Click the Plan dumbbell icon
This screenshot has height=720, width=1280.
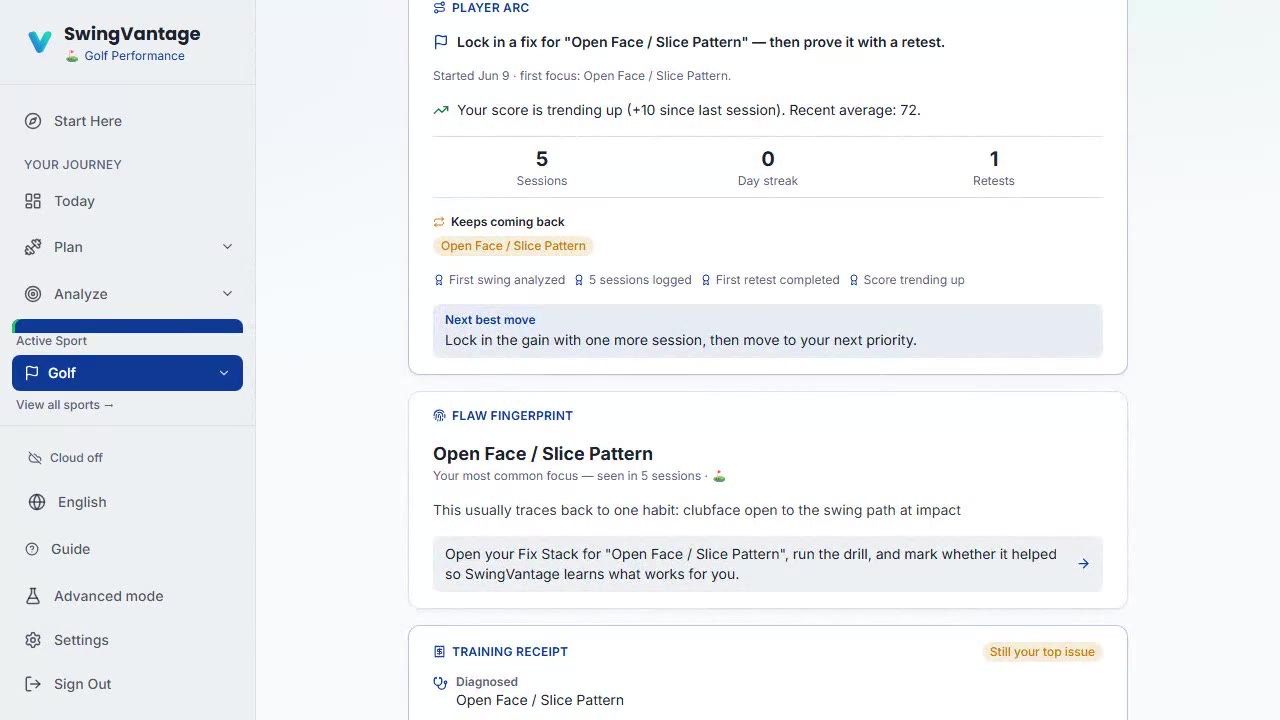click(33, 247)
